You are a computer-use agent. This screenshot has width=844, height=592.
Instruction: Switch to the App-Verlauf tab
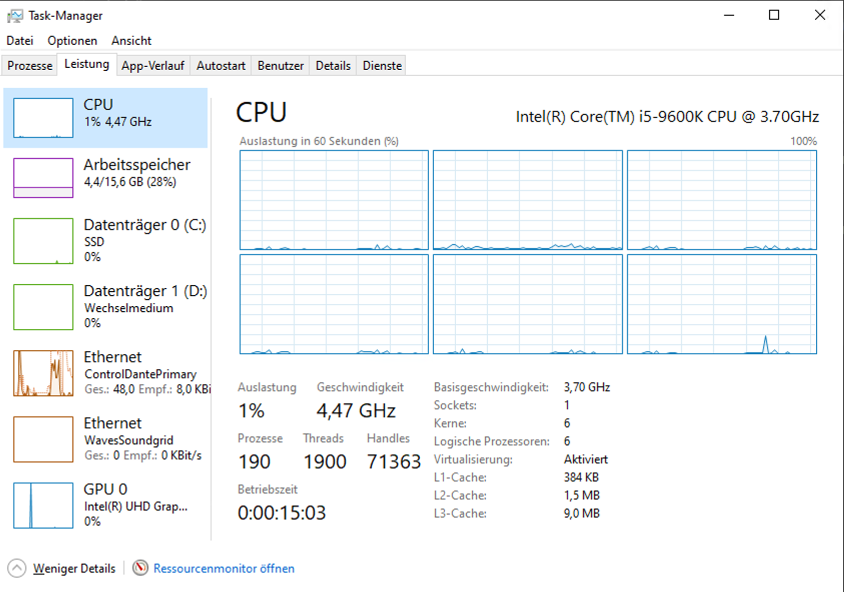pos(152,66)
